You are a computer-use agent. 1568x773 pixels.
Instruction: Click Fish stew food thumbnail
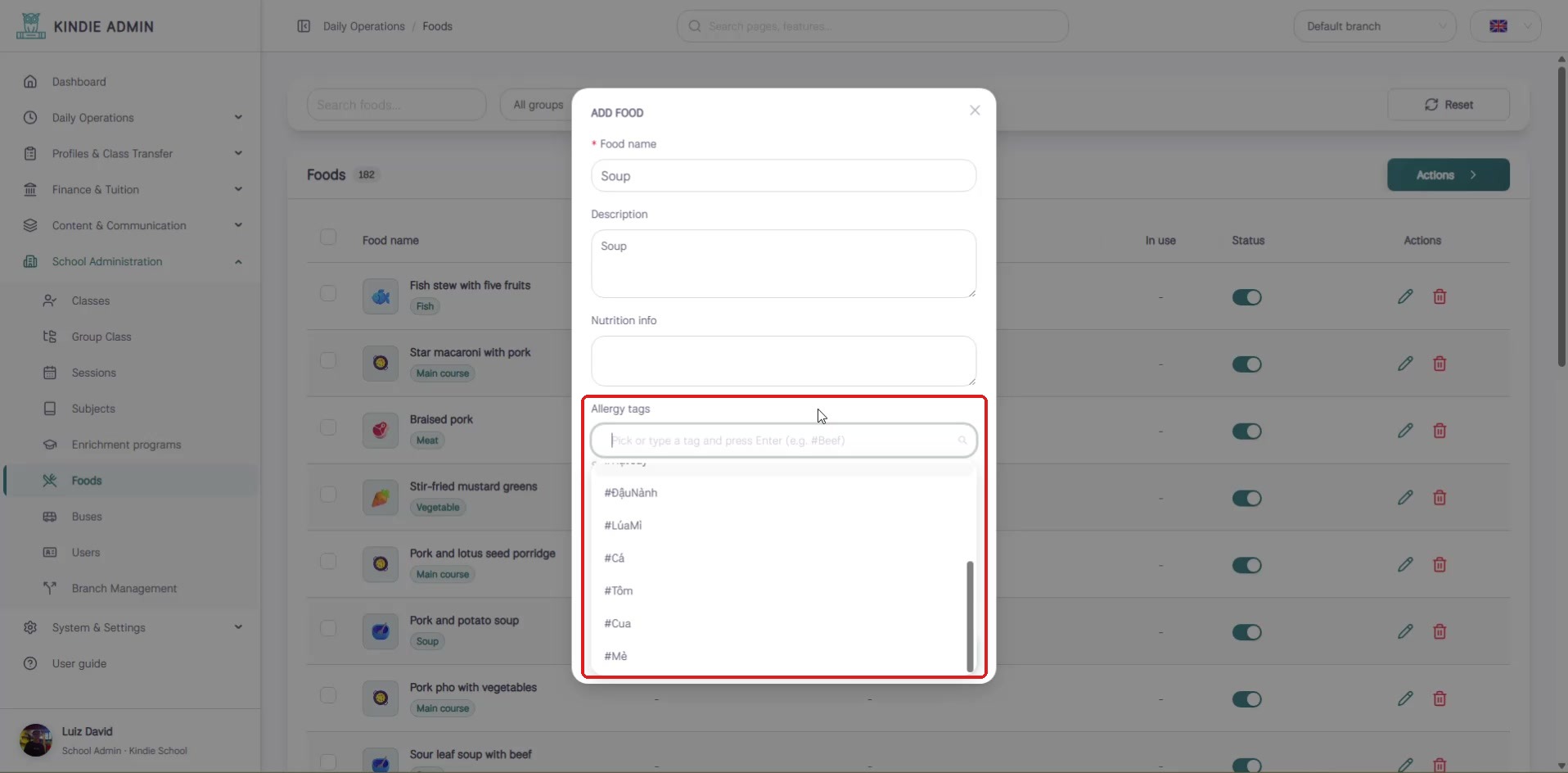click(x=381, y=296)
